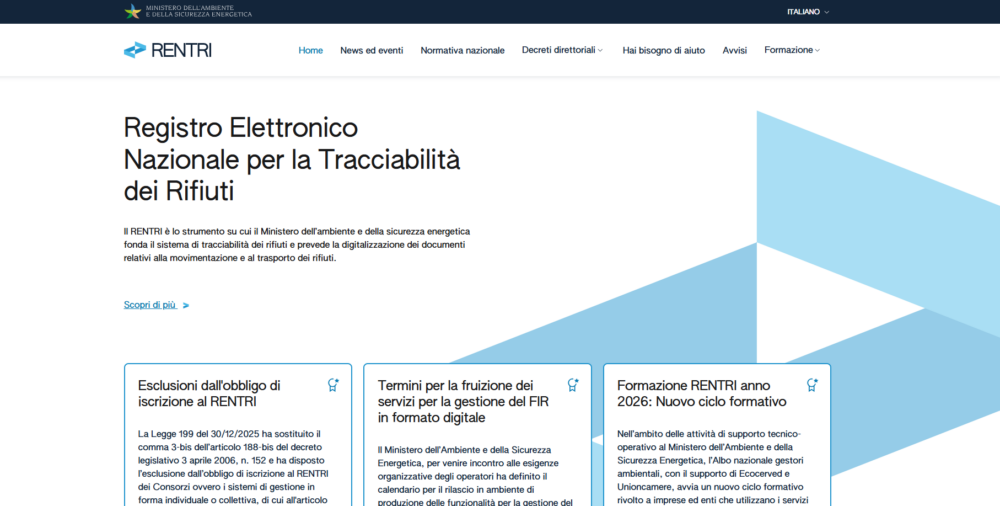Navigate to the Avvisi section
This screenshot has height=506, width=1000.
point(734,50)
